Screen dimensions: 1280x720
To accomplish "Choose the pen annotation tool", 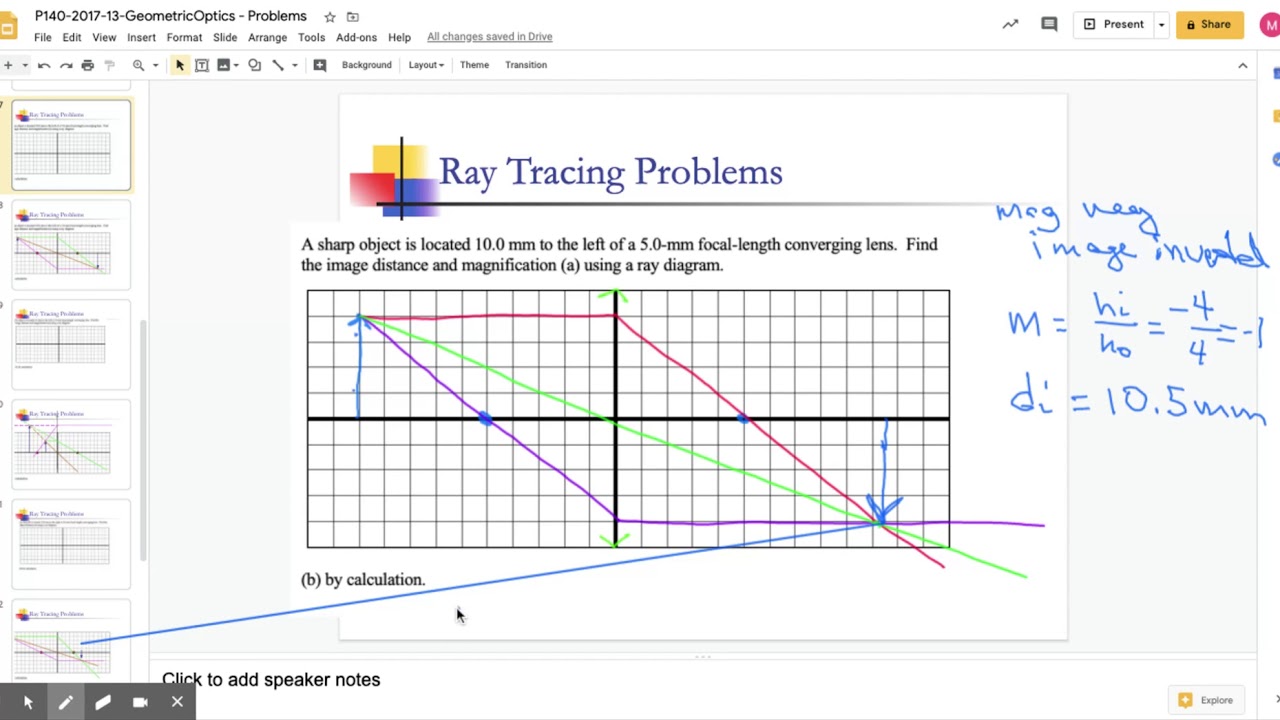I will coord(65,702).
